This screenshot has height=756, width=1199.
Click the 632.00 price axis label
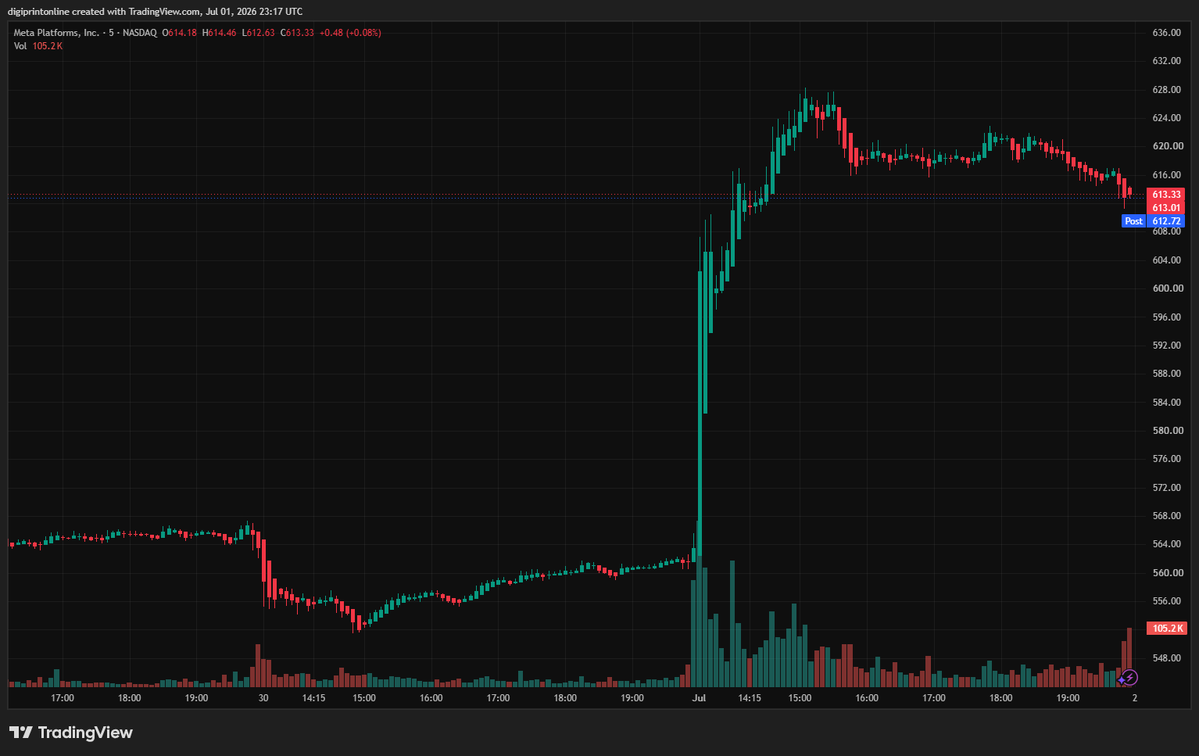(1167, 61)
